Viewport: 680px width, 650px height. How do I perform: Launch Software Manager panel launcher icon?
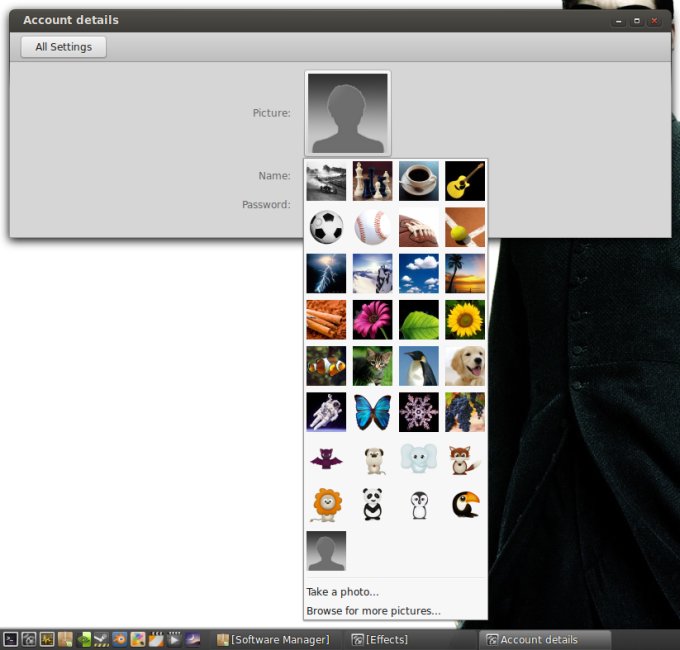point(65,640)
